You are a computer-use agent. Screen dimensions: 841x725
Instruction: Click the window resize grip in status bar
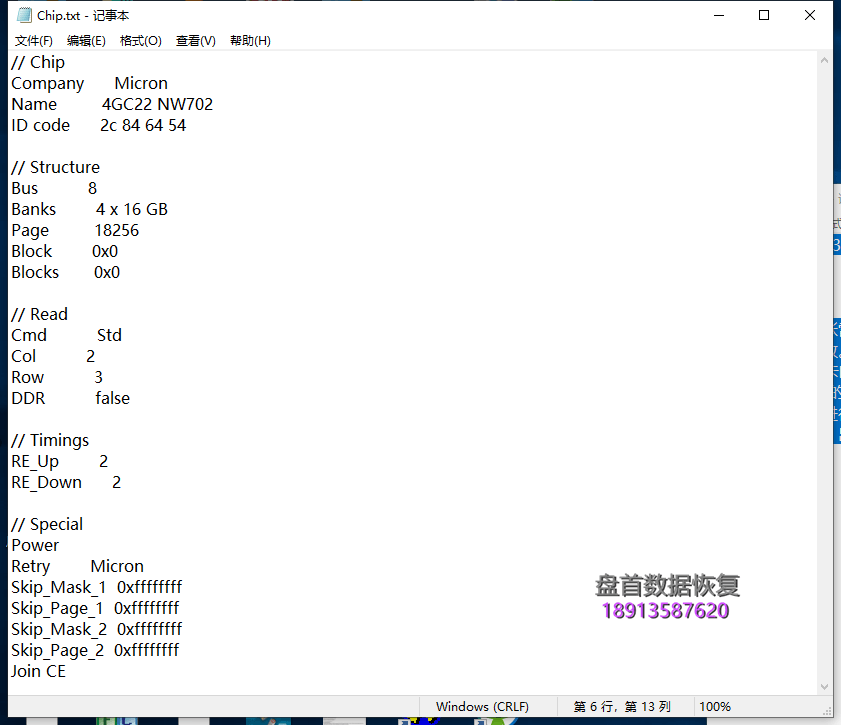tap(828, 710)
